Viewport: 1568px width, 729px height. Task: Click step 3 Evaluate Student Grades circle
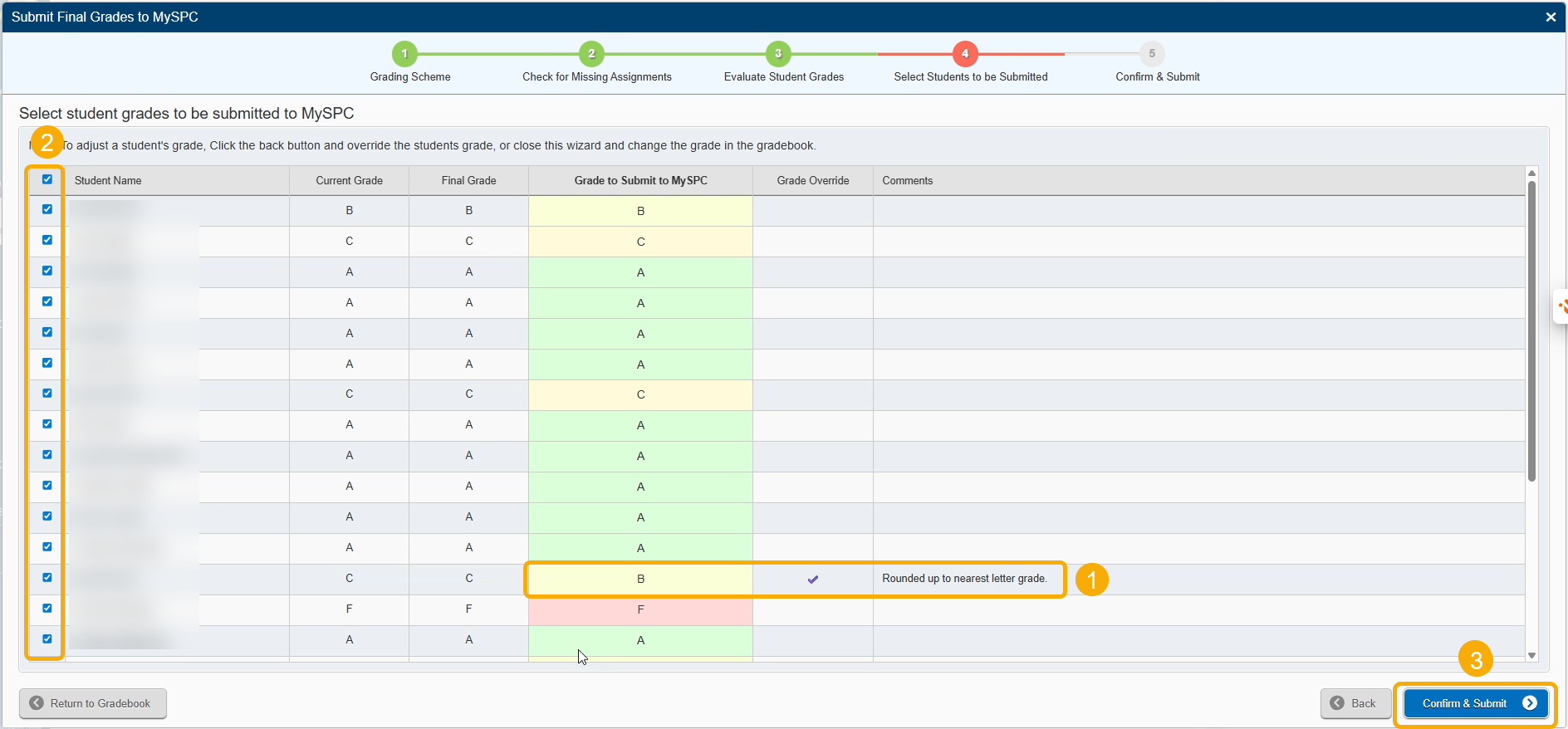[778, 54]
